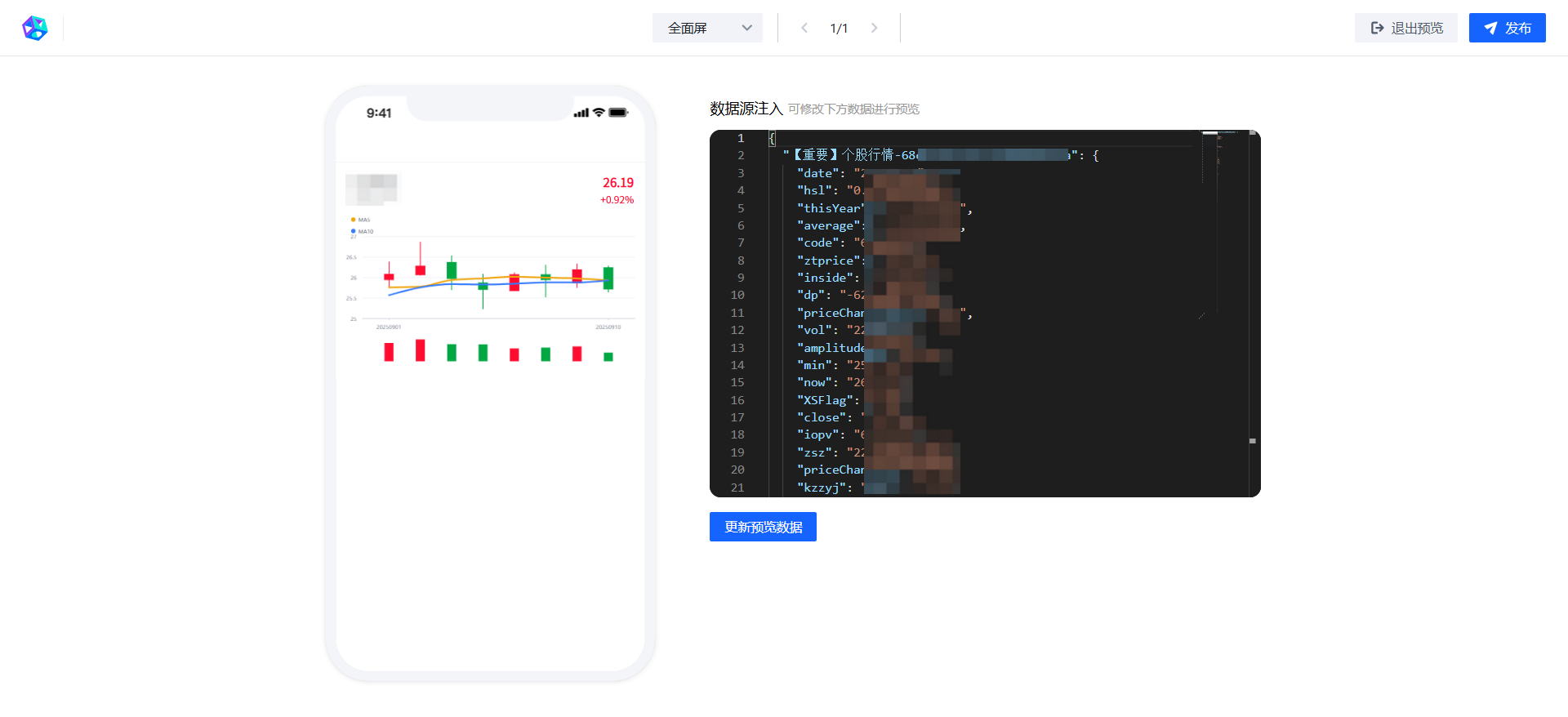Screen dimensions: 1568x717
Task: Publish with the 发布 button
Action: pyautogui.click(x=1508, y=28)
